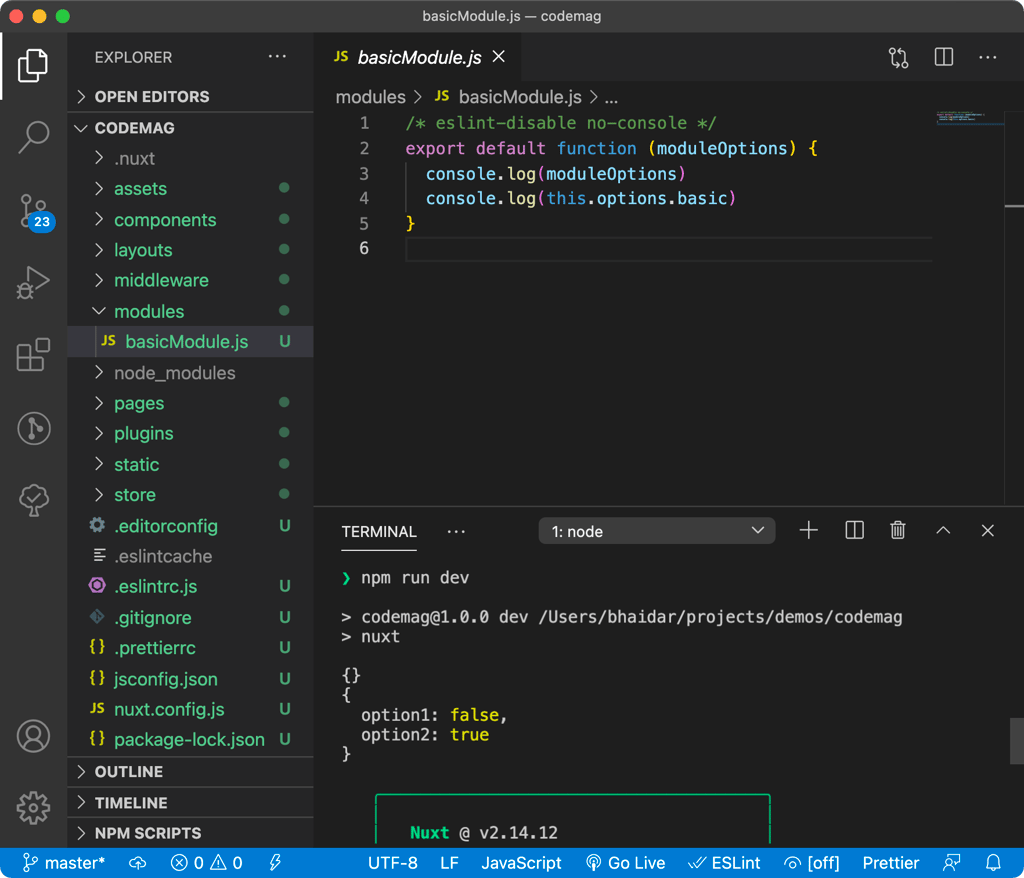Click the Open Changes compare icon
Screen dimensions: 1024x878
pos(899,57)
